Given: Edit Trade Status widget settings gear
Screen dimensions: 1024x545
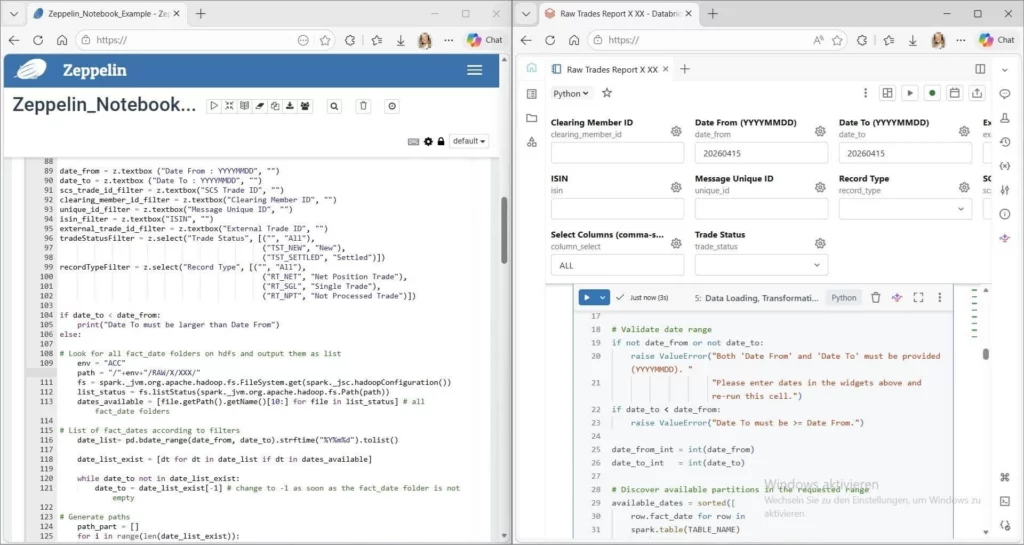Looking at the screenshot, I should click(x=820, y=243).
